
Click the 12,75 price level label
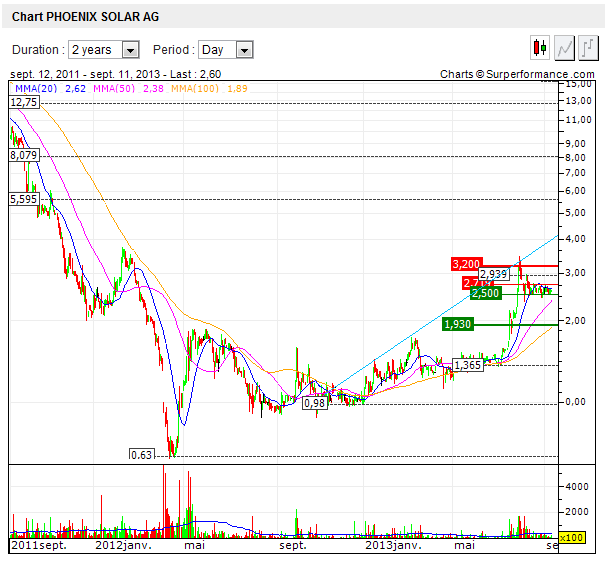click(24, 102)
